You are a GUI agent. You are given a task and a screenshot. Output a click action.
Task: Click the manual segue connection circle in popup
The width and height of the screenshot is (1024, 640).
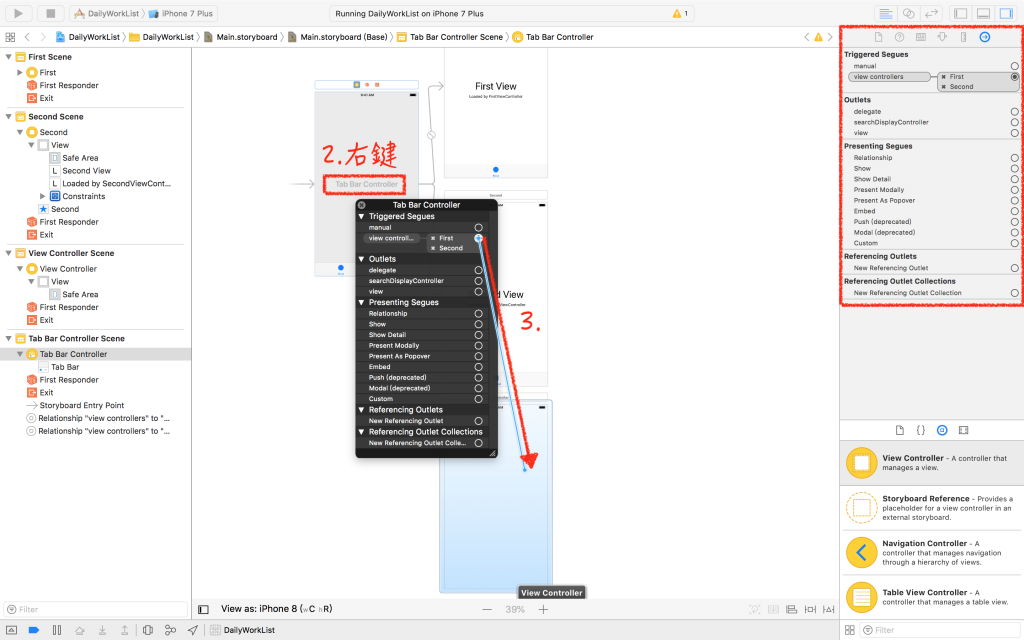pyautogui.click(x=479, y=227)
